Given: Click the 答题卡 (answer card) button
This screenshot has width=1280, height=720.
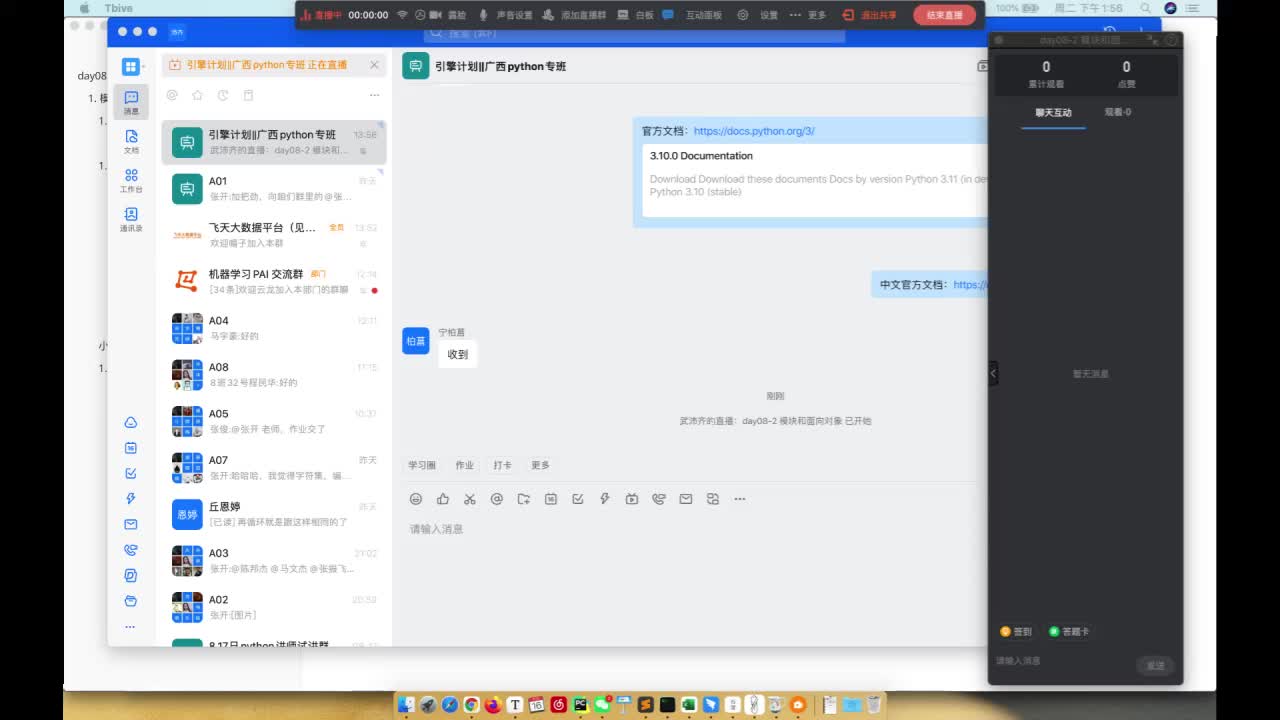Looking at the screenshot, I should click(x=1069, y=632).
